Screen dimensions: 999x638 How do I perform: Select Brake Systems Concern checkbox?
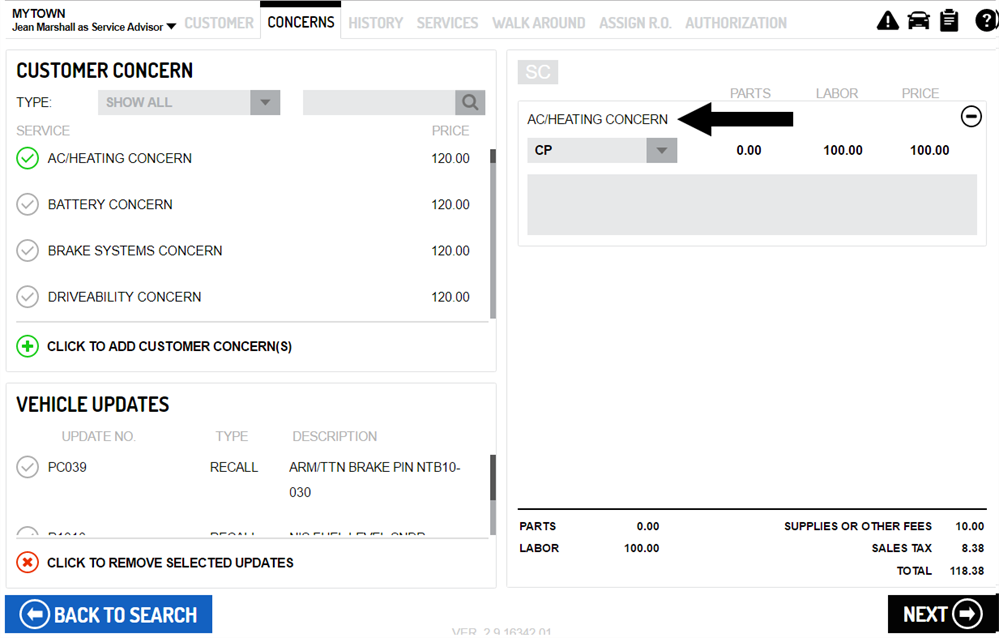27,250
